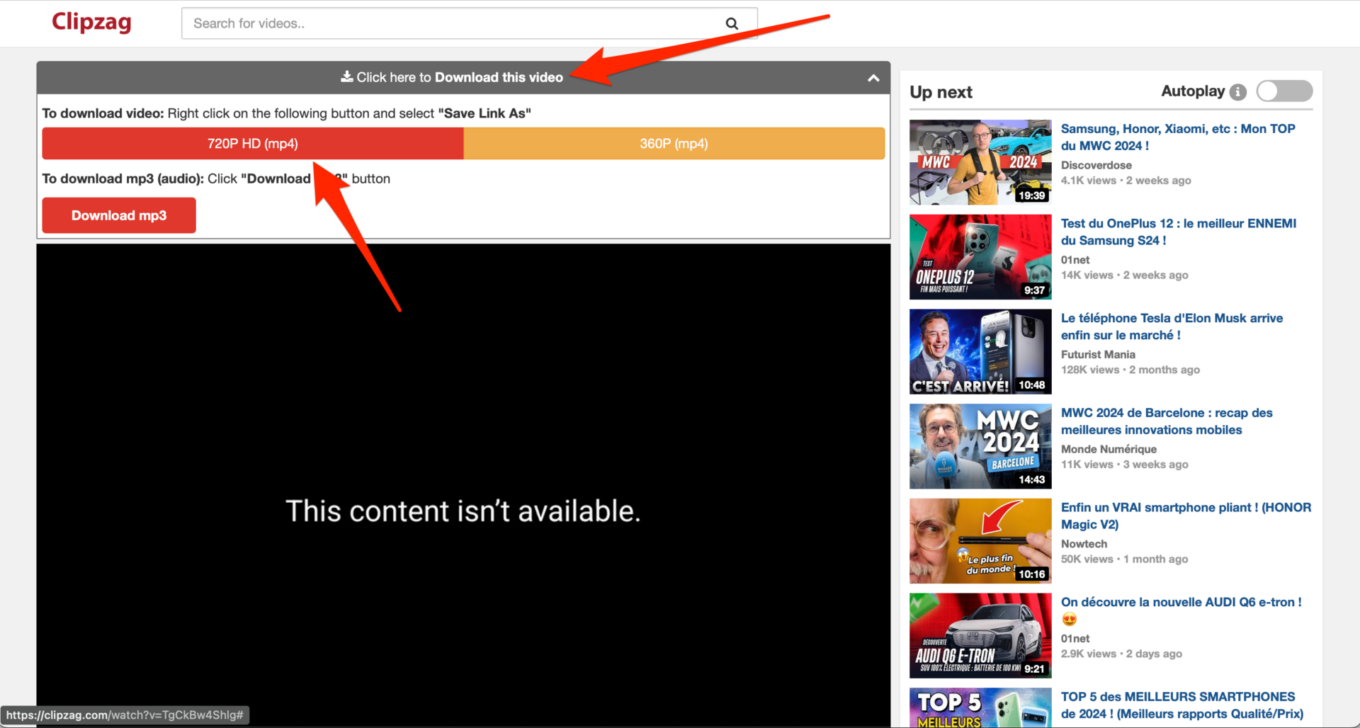Click the '2.9K views • 2 days ago' text
1360x728 pixels.
coord(1121,654)
